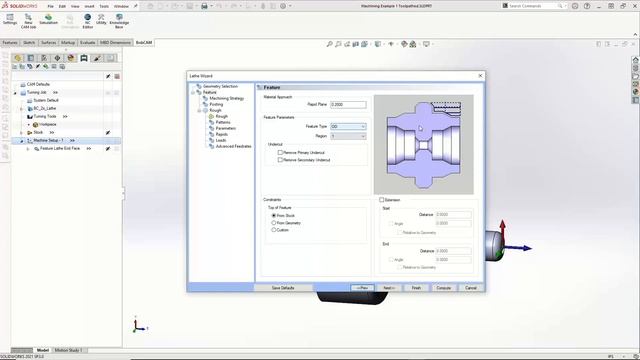Screen dimensions: 640x360
Task: Collapse the Turning Job tree node
Action: (16, 93)
